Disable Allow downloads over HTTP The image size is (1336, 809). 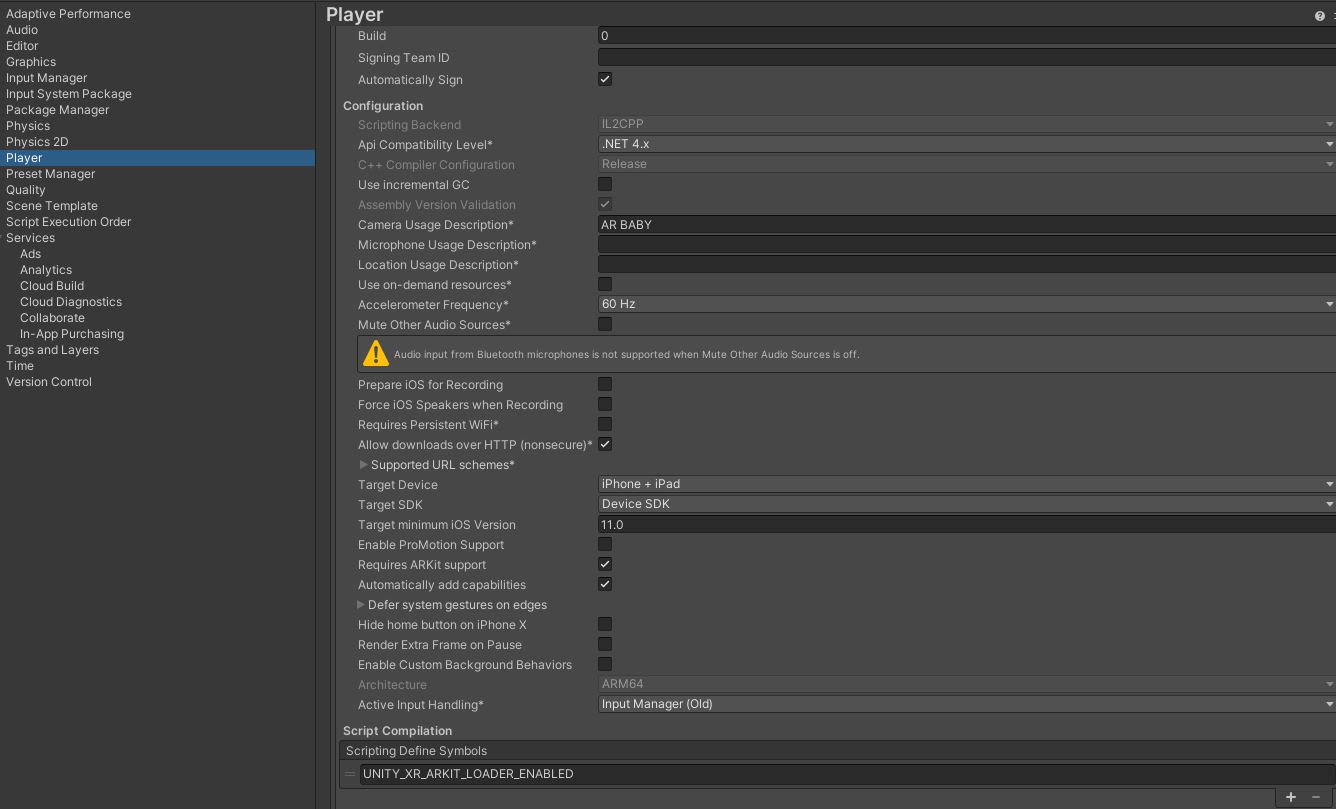pyautogui.click(x=604, y=444)
